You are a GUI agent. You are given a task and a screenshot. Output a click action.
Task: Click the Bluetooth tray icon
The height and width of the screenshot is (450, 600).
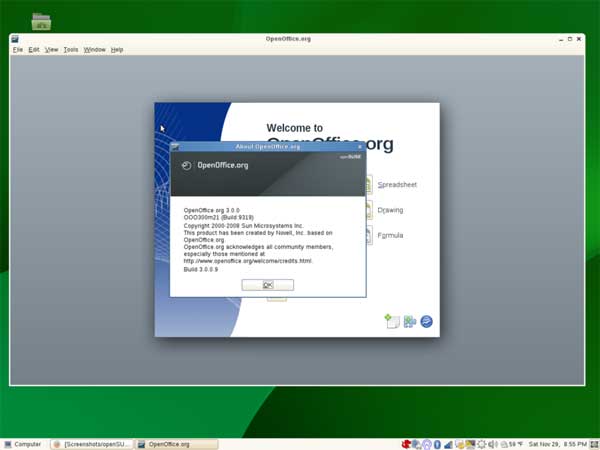437,443
